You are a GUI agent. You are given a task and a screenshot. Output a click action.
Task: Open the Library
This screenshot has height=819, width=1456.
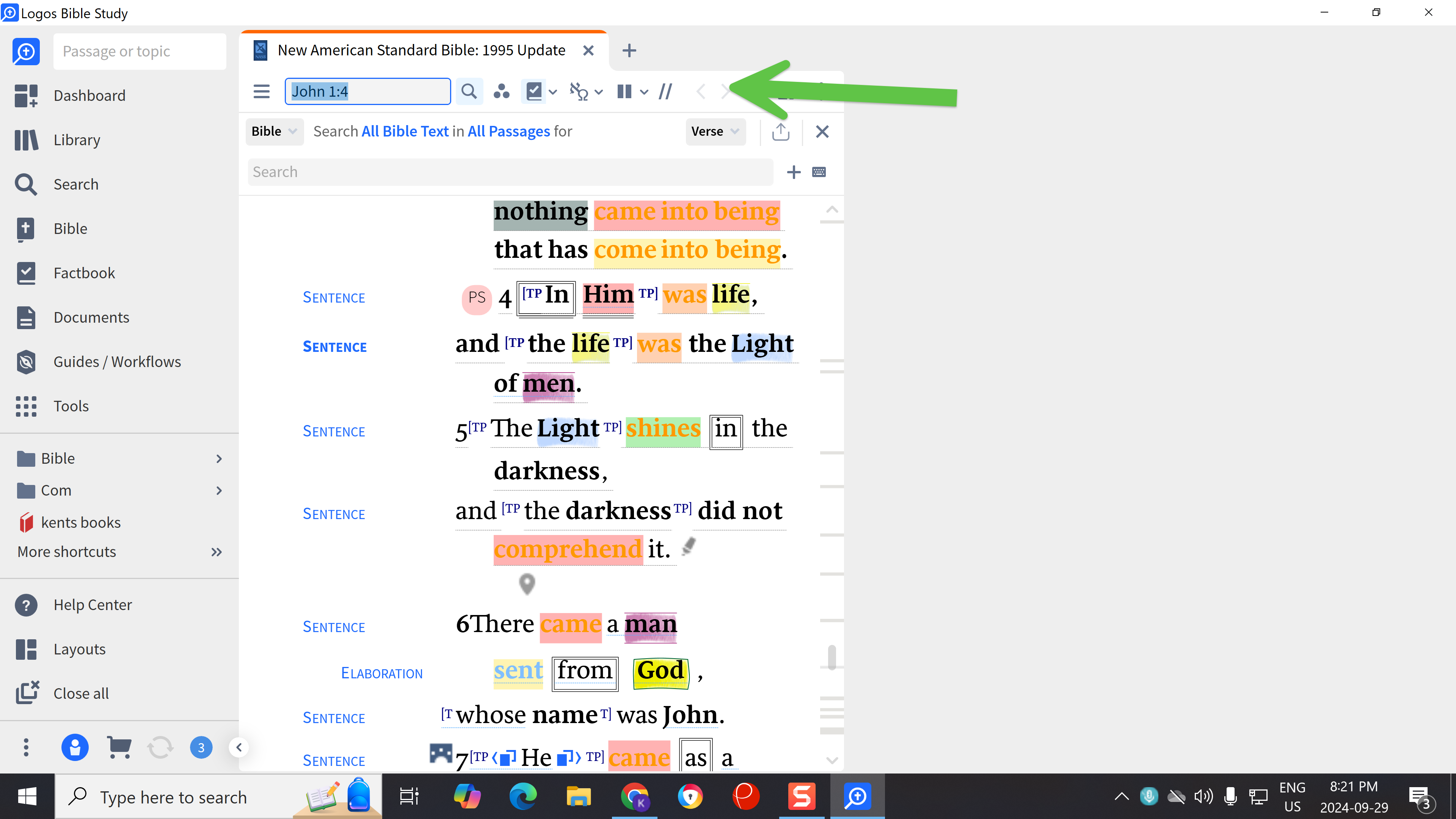(x=58, y=140)
